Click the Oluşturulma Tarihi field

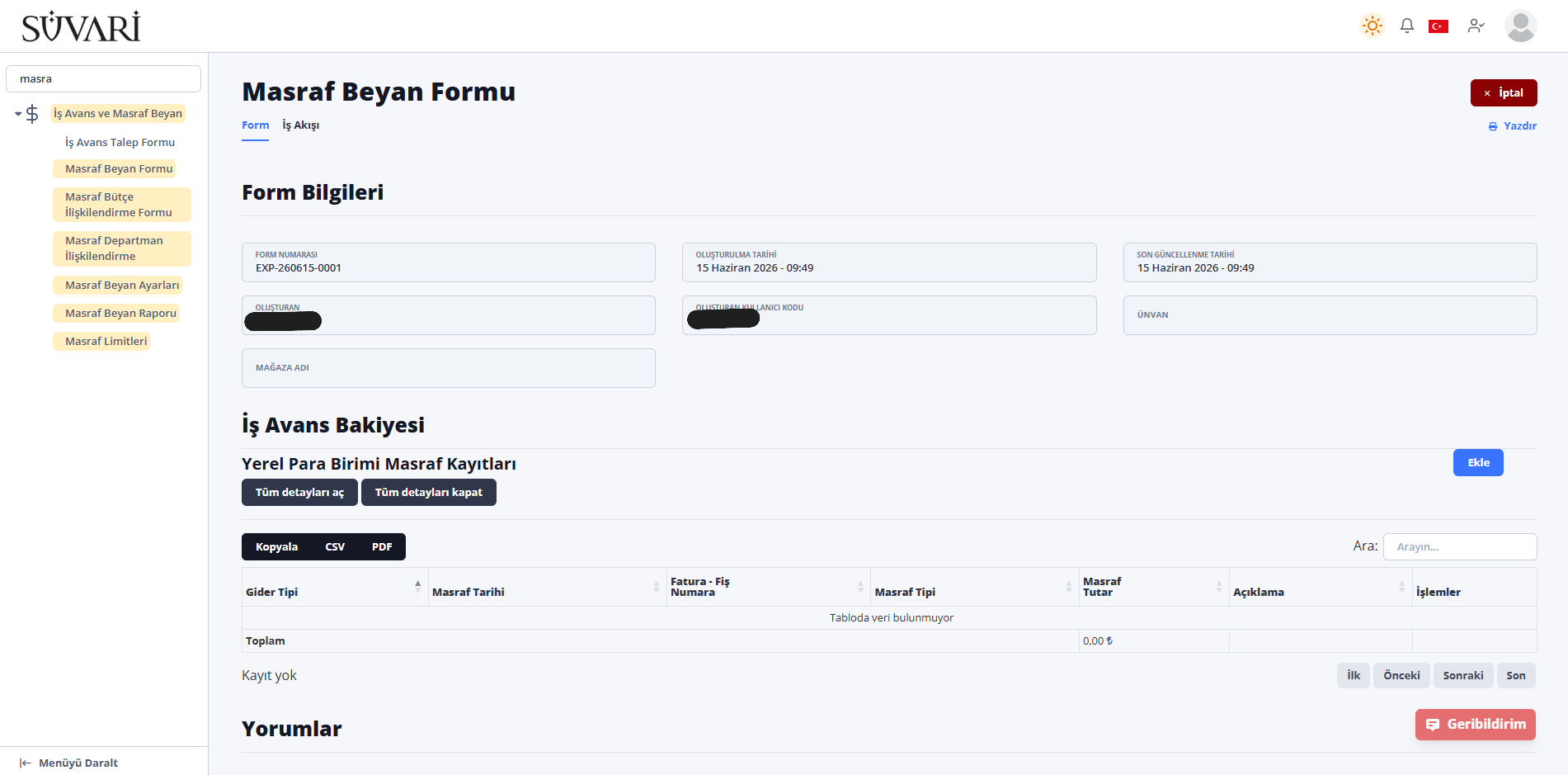coord(889,262)
